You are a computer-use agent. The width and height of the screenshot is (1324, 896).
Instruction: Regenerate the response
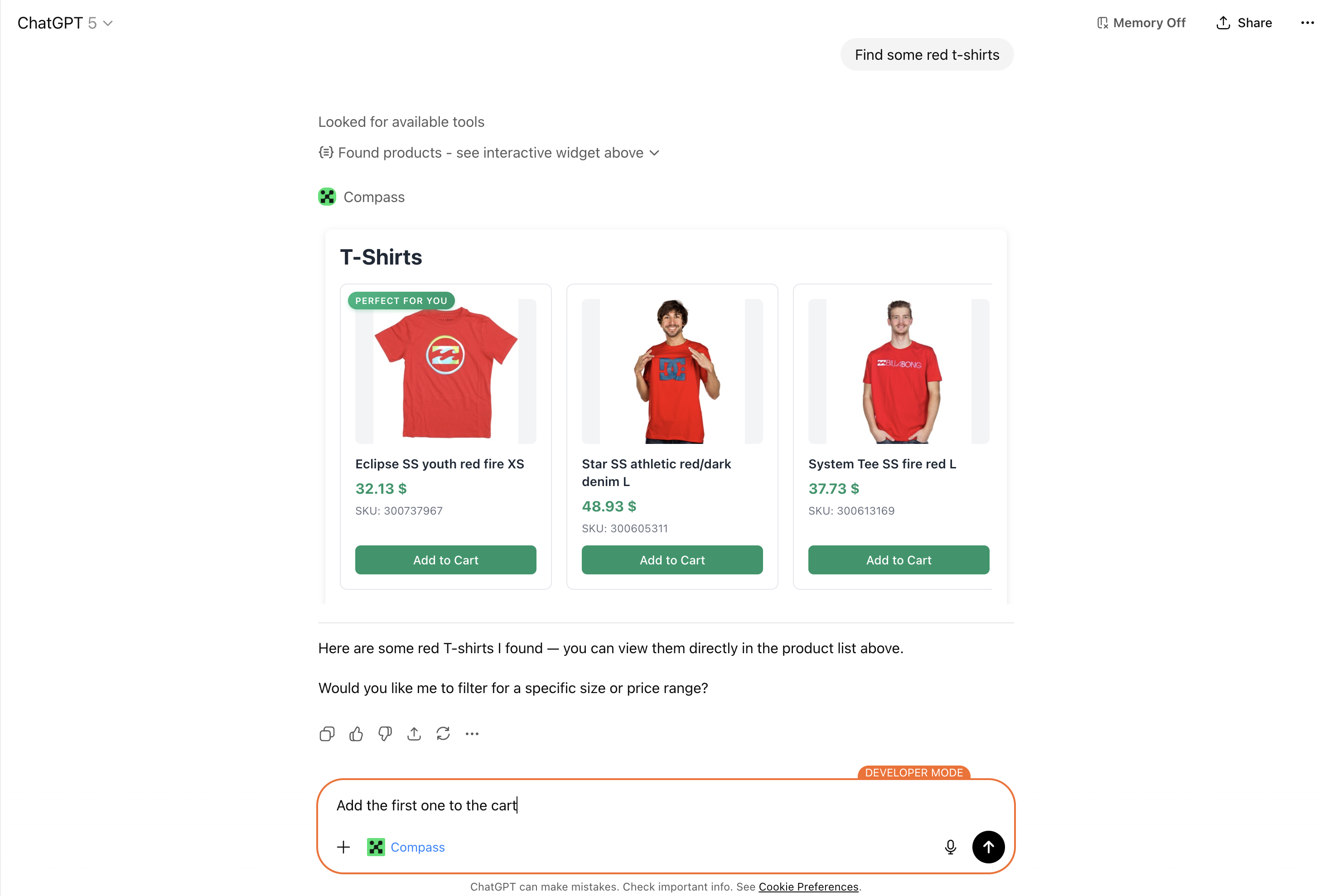tap(443, 734)
